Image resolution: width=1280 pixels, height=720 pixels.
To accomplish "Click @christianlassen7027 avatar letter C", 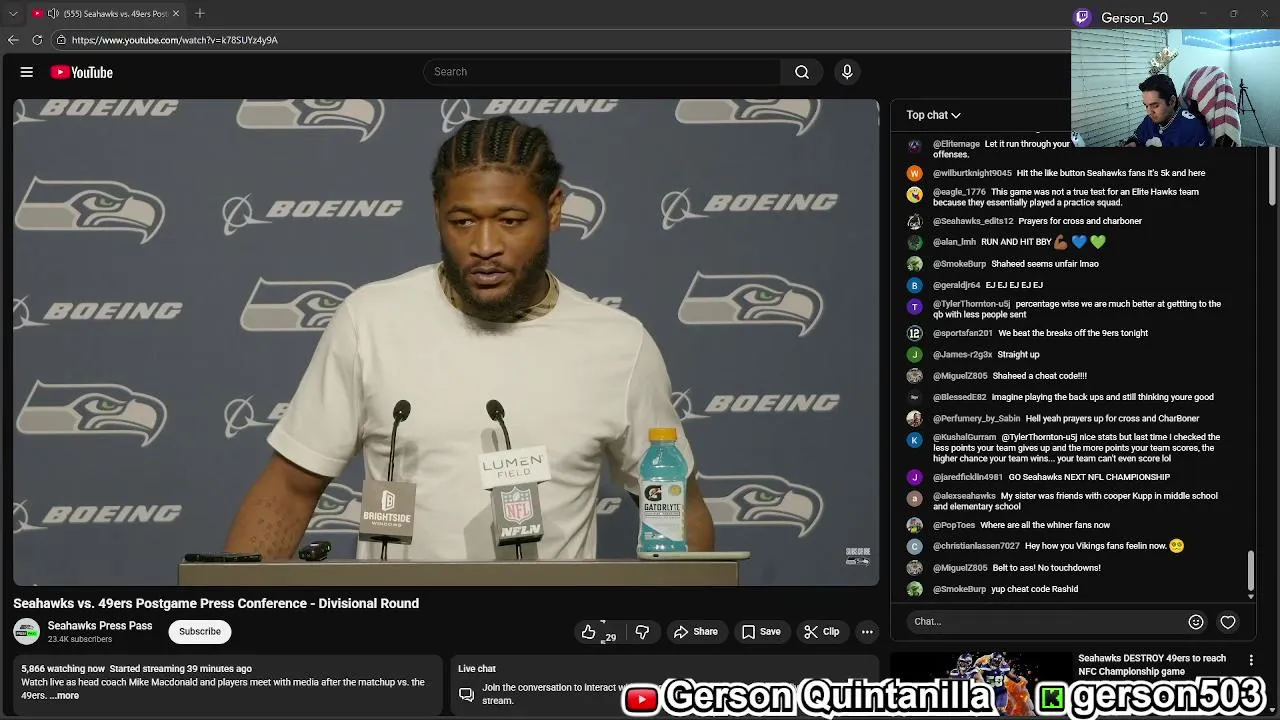I will [x=914, y=546].
